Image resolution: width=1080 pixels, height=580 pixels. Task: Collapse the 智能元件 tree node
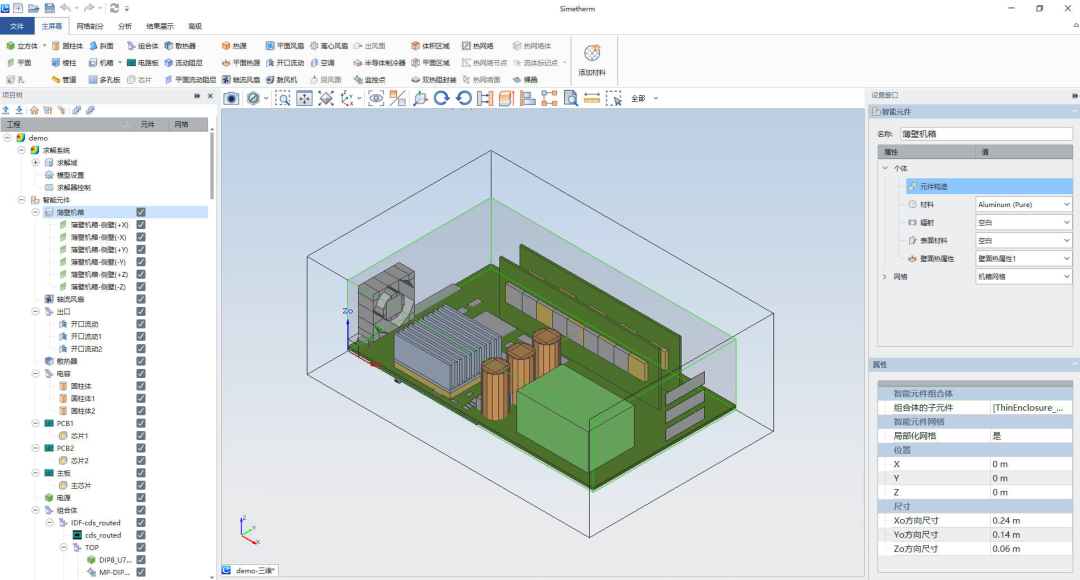[x=22, y=200]
